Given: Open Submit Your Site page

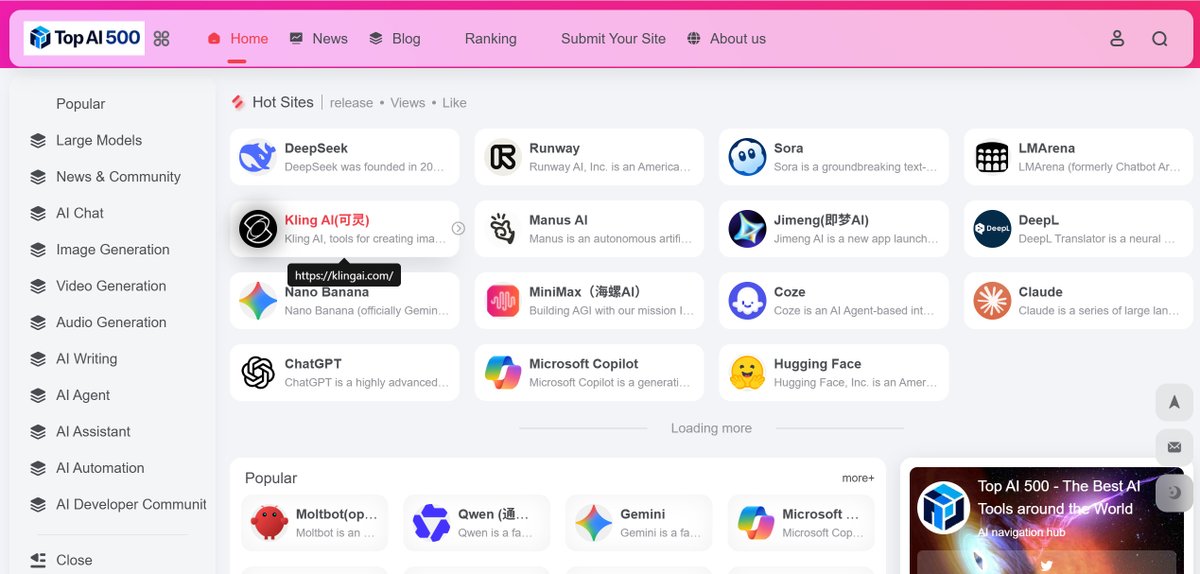Looking at the screenshot, I should [613, 39].
